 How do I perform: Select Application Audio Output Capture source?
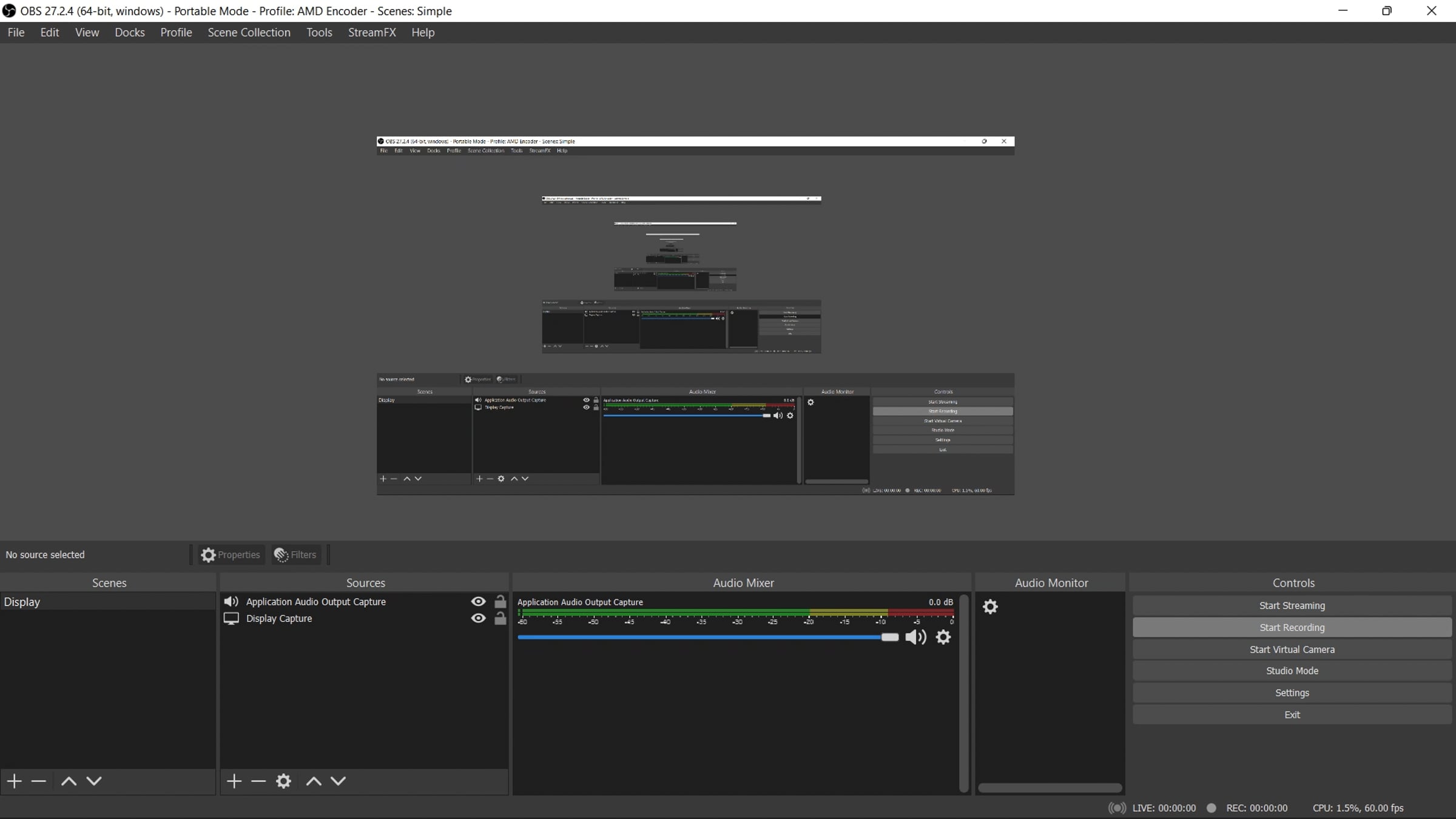[364, 601]
